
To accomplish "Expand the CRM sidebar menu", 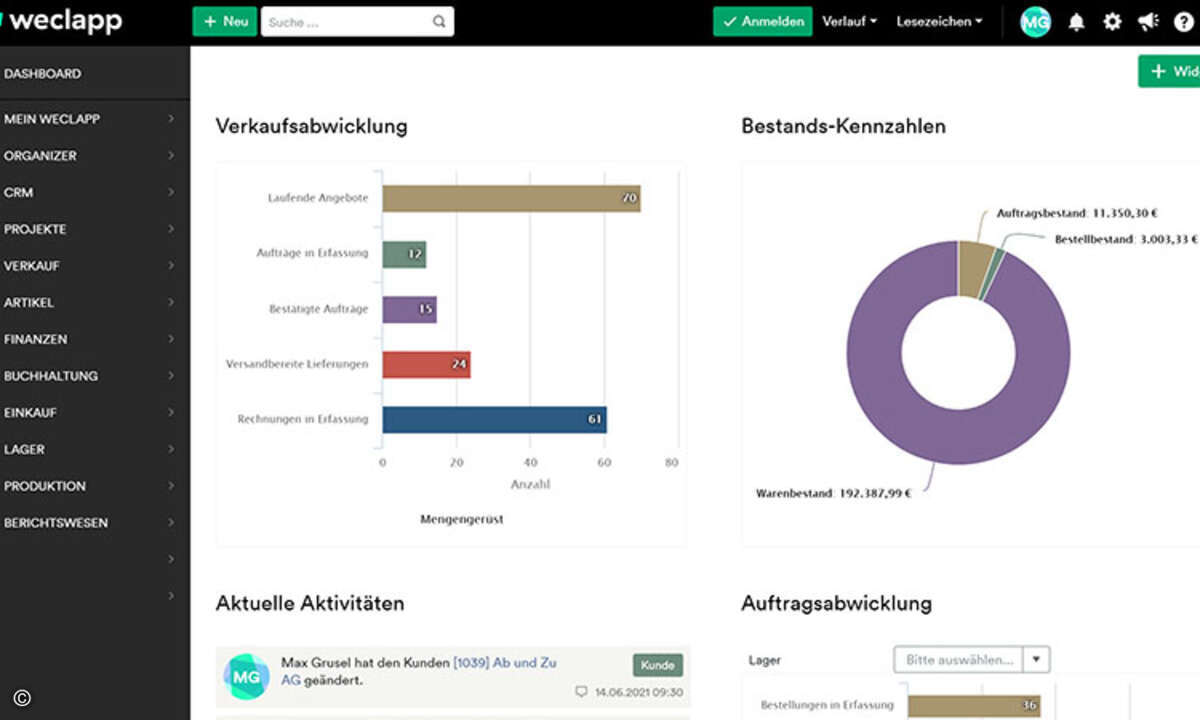I will 90,192.
